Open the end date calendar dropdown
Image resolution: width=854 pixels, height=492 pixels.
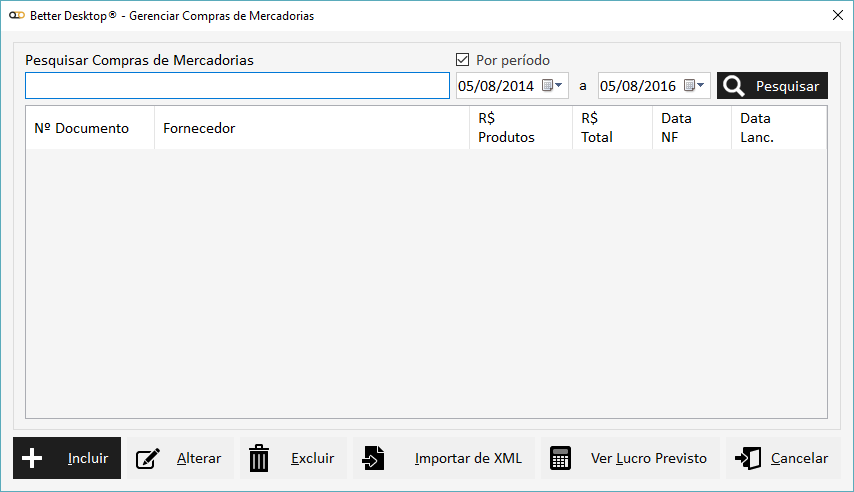coord(695,86)
